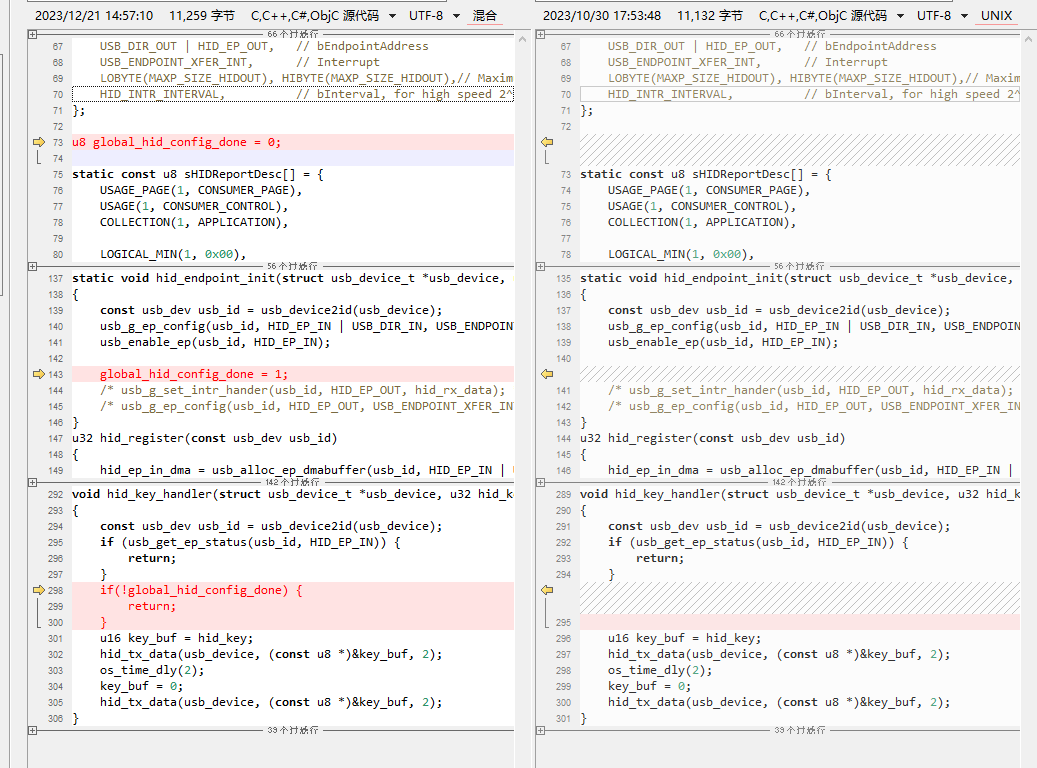Click right pane's copy-left arrow below line 140
The height and width of the screenshot is (768, 1037).
(547, 374)
